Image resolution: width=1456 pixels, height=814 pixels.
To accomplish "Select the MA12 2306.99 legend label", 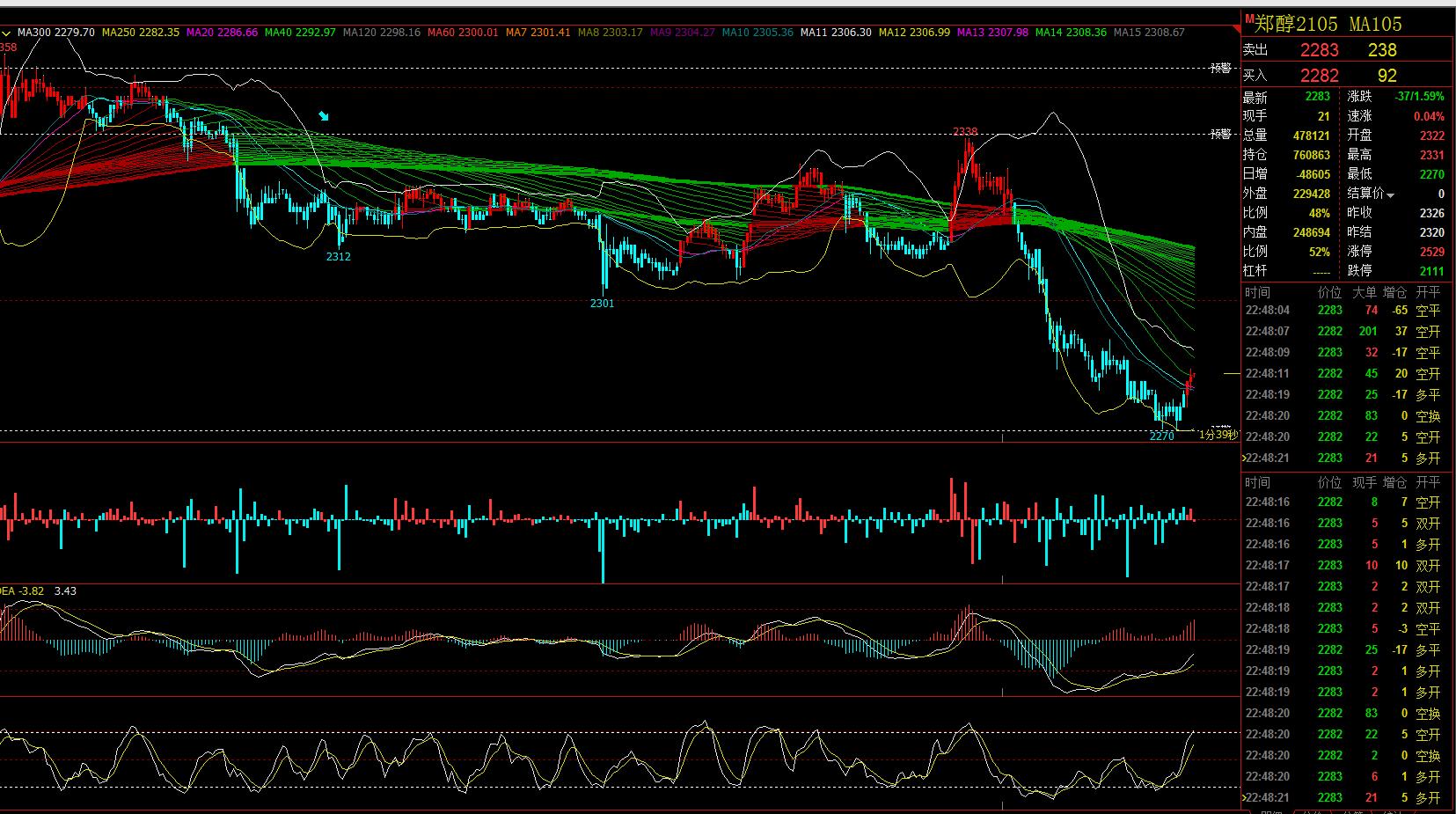I will point(915,33).
